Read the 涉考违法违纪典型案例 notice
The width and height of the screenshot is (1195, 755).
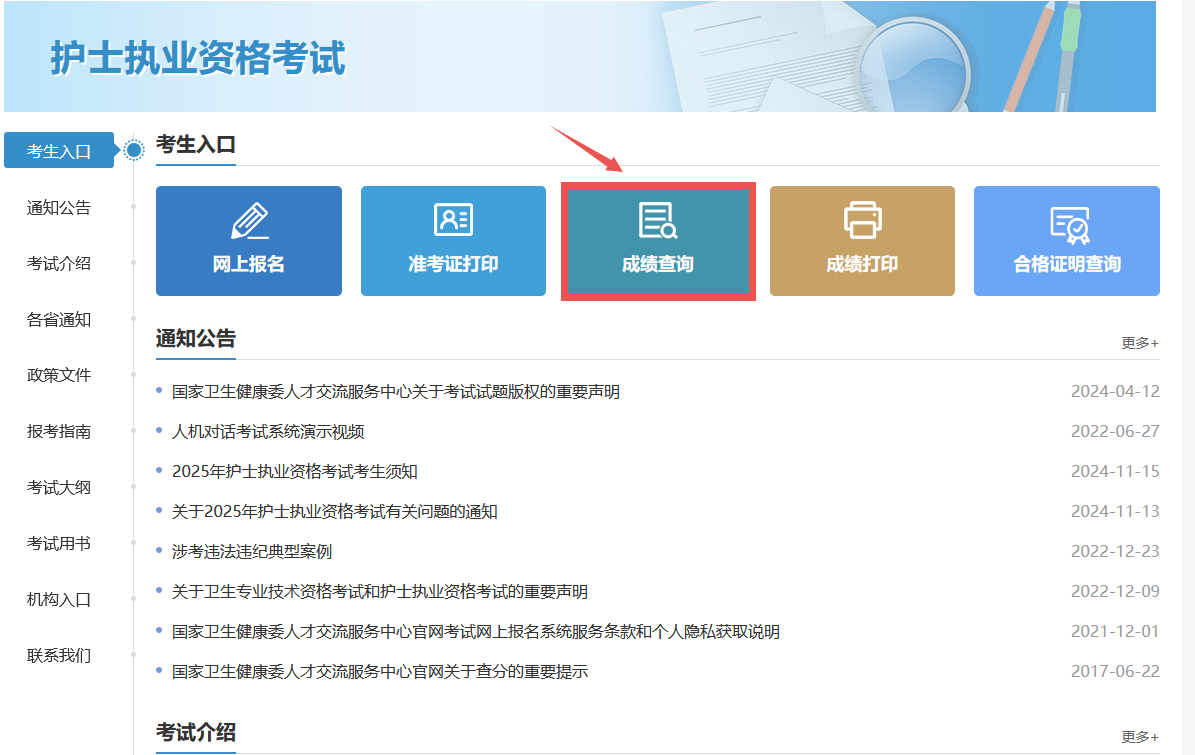252,552
